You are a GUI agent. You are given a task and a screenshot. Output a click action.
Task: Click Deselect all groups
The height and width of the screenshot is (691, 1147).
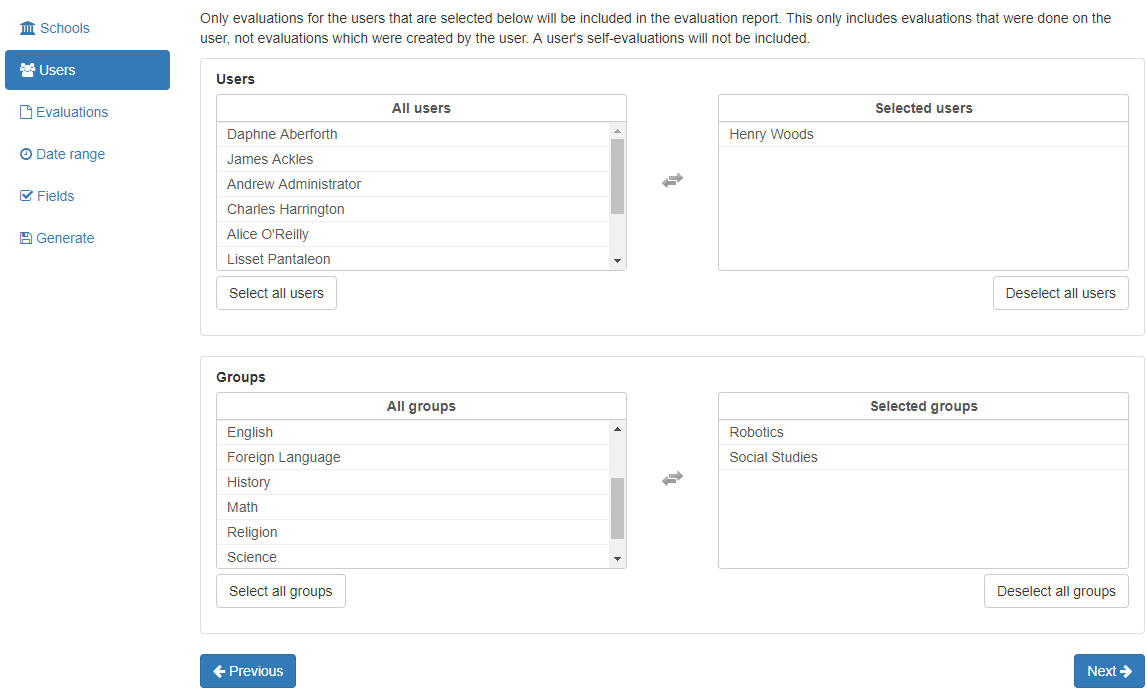(x=1056, y=592)
